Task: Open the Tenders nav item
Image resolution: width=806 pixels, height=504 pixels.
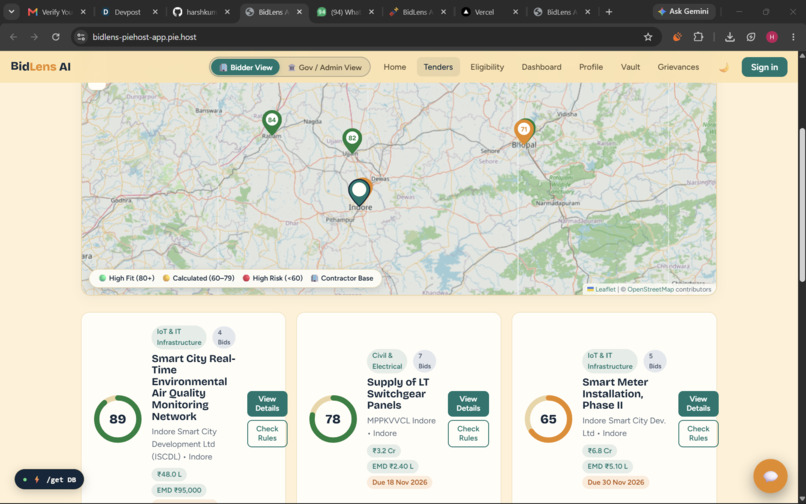Action: pos(438,67)
